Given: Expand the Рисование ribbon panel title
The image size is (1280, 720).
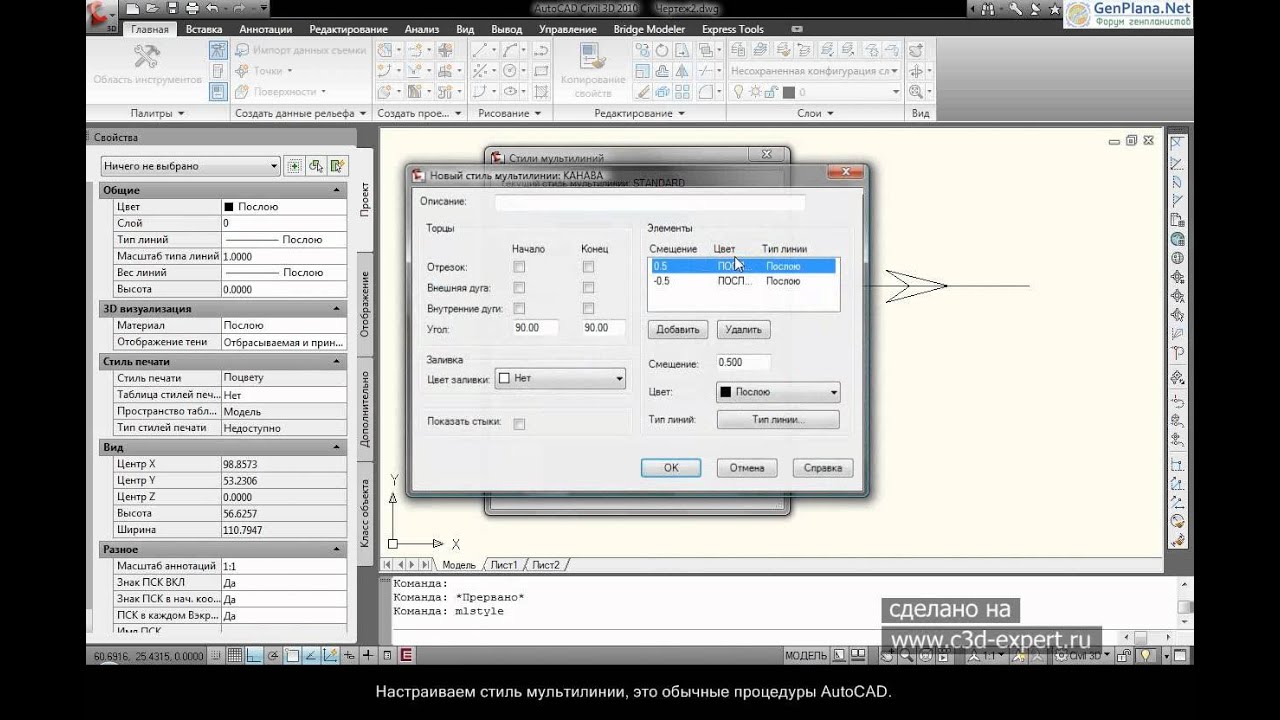Looking at the screenshot, I should tap(509, 113).
